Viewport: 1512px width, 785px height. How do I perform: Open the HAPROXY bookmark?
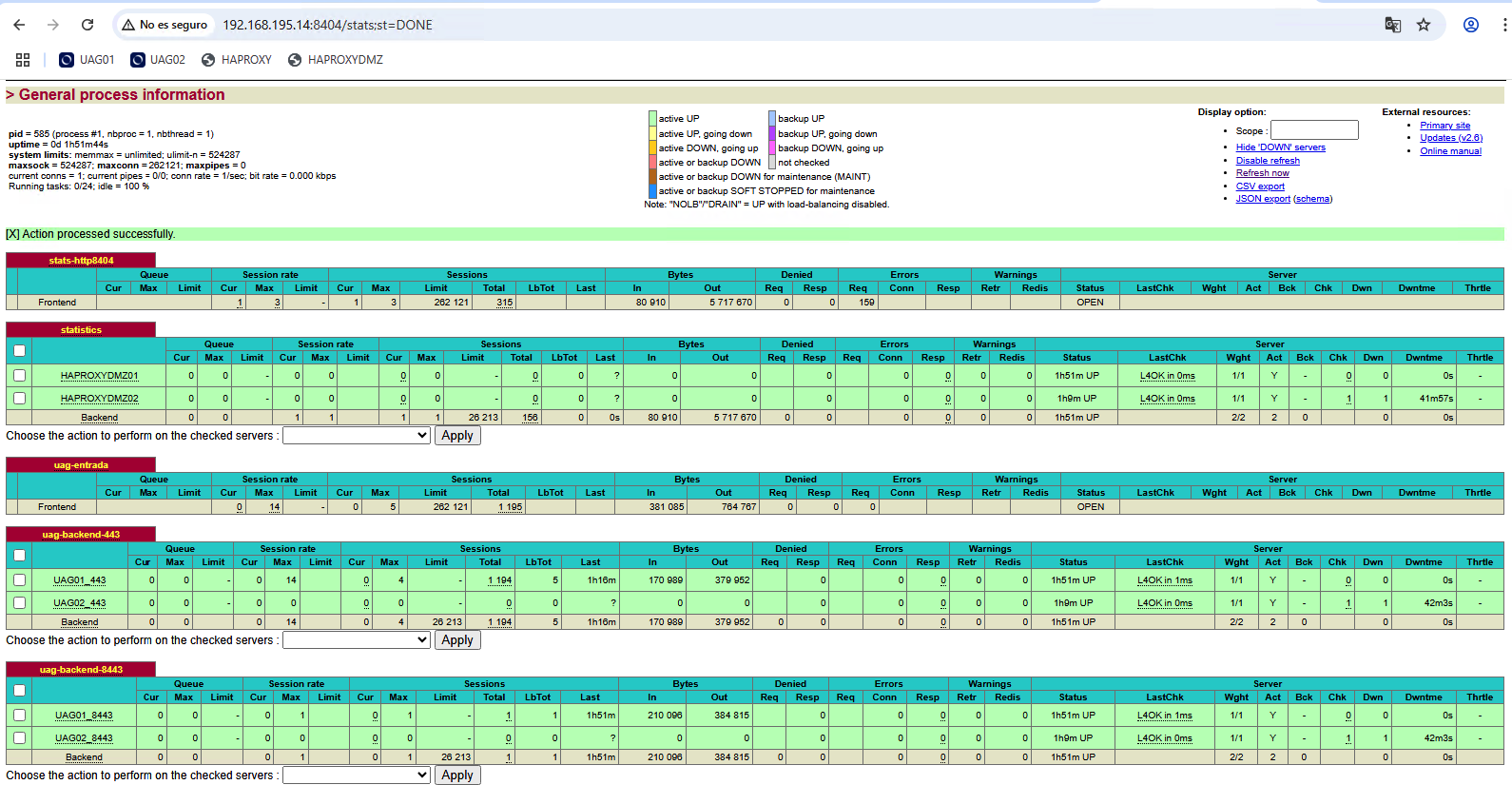click(237, 60)
